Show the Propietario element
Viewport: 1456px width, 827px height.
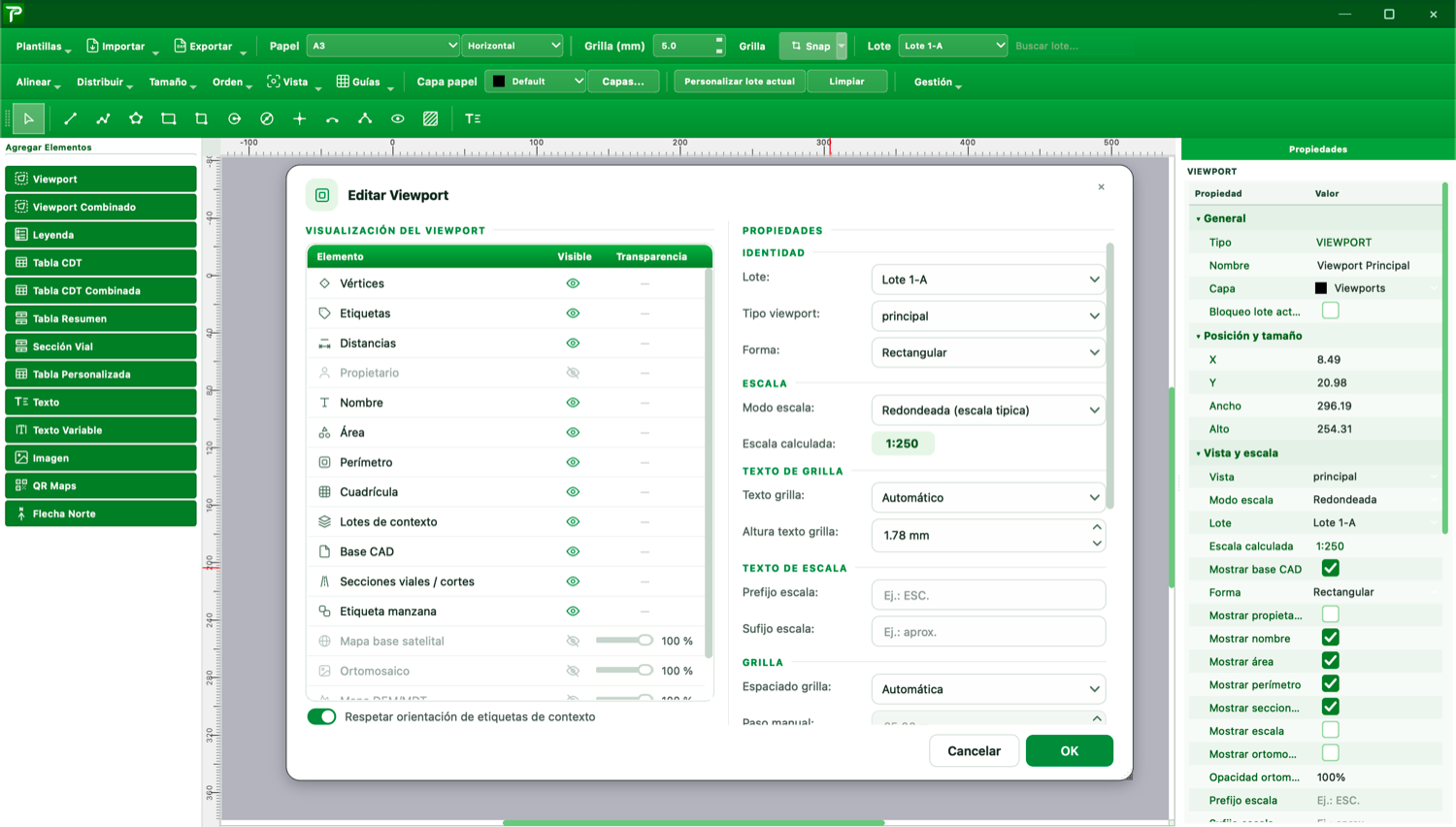tap(573, 373)
